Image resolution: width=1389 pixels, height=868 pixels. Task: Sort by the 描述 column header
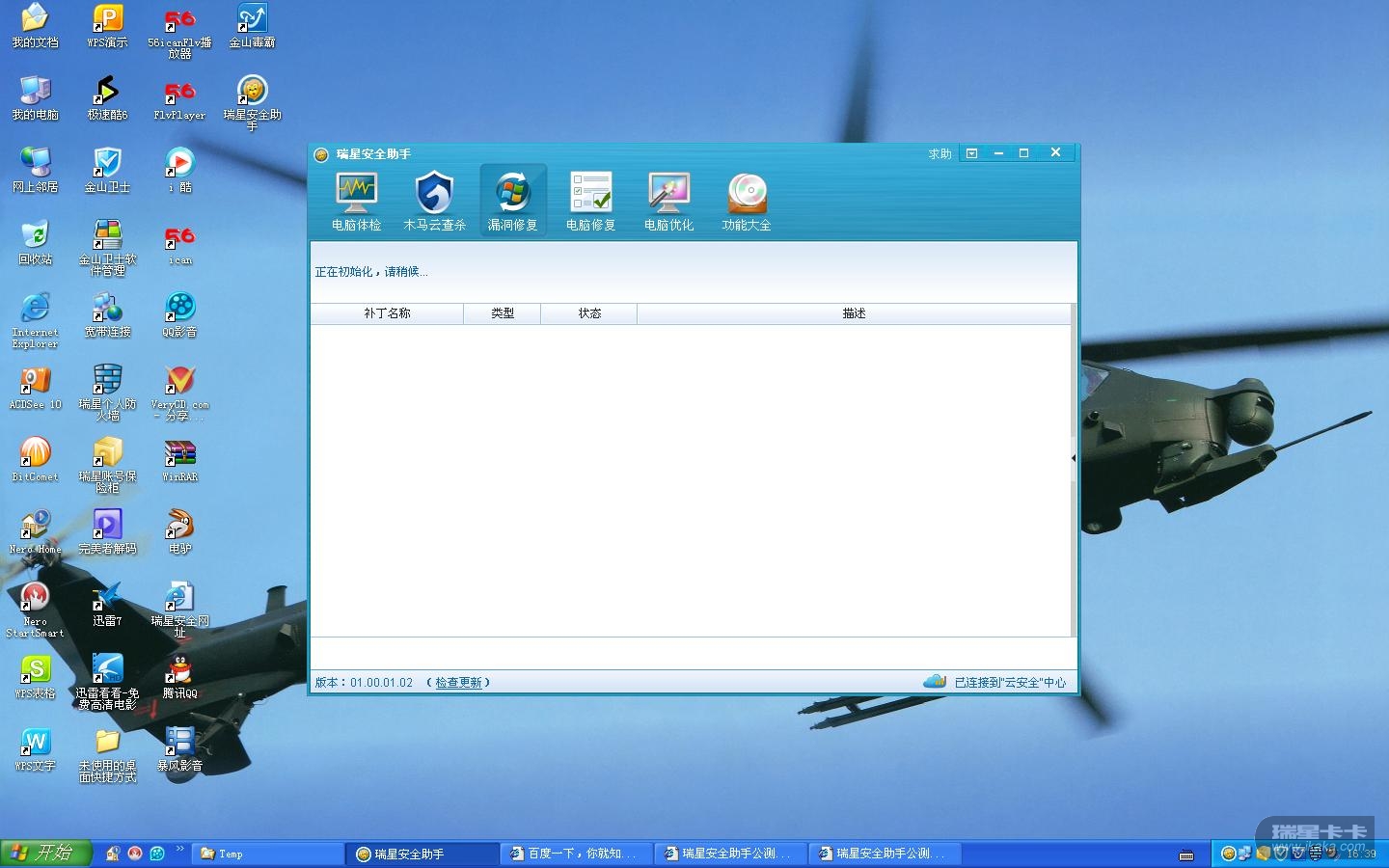pos(854,313)
